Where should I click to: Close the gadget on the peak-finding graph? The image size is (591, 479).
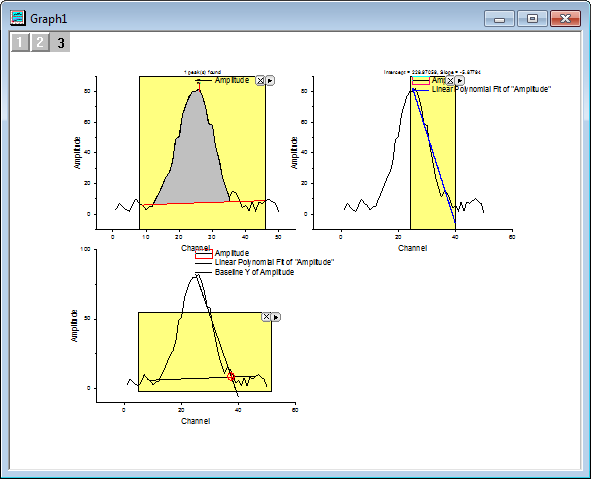[x=260, y=80]
